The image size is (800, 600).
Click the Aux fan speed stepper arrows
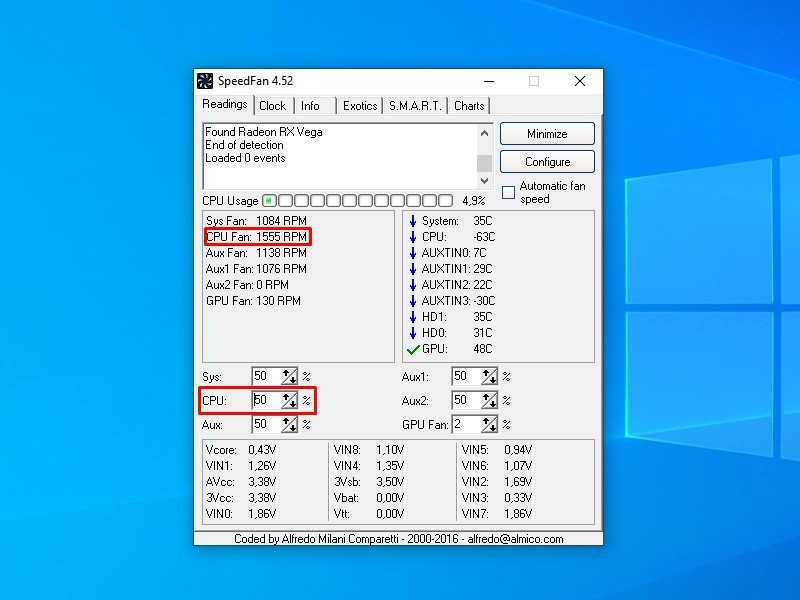point(289,424)
